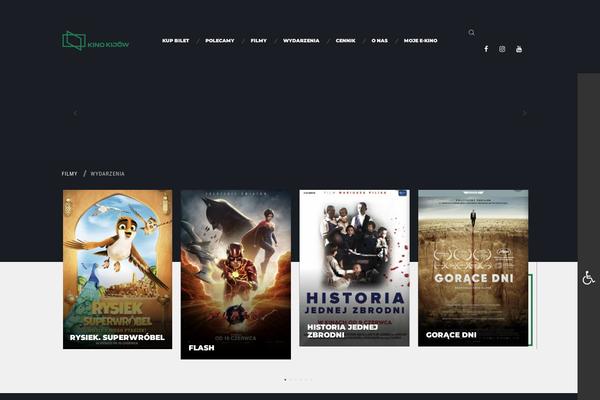Open the Kup bilet menu item
The width and height of the screenshot is (600, 400).
(176, 41)
